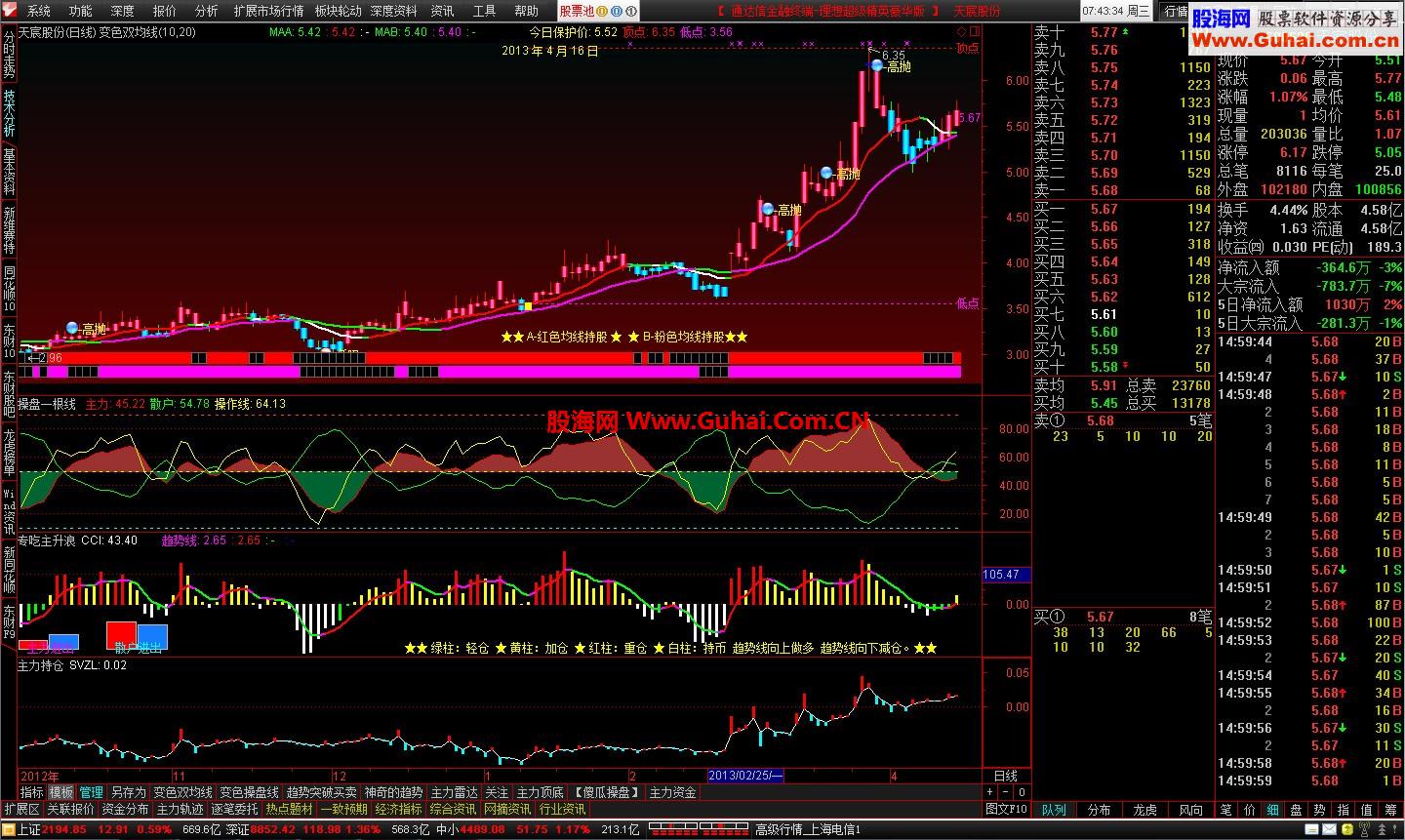Select the 变色操盘线 template
The width and height of the screenshot is (1405, 840).
[249, 792]
